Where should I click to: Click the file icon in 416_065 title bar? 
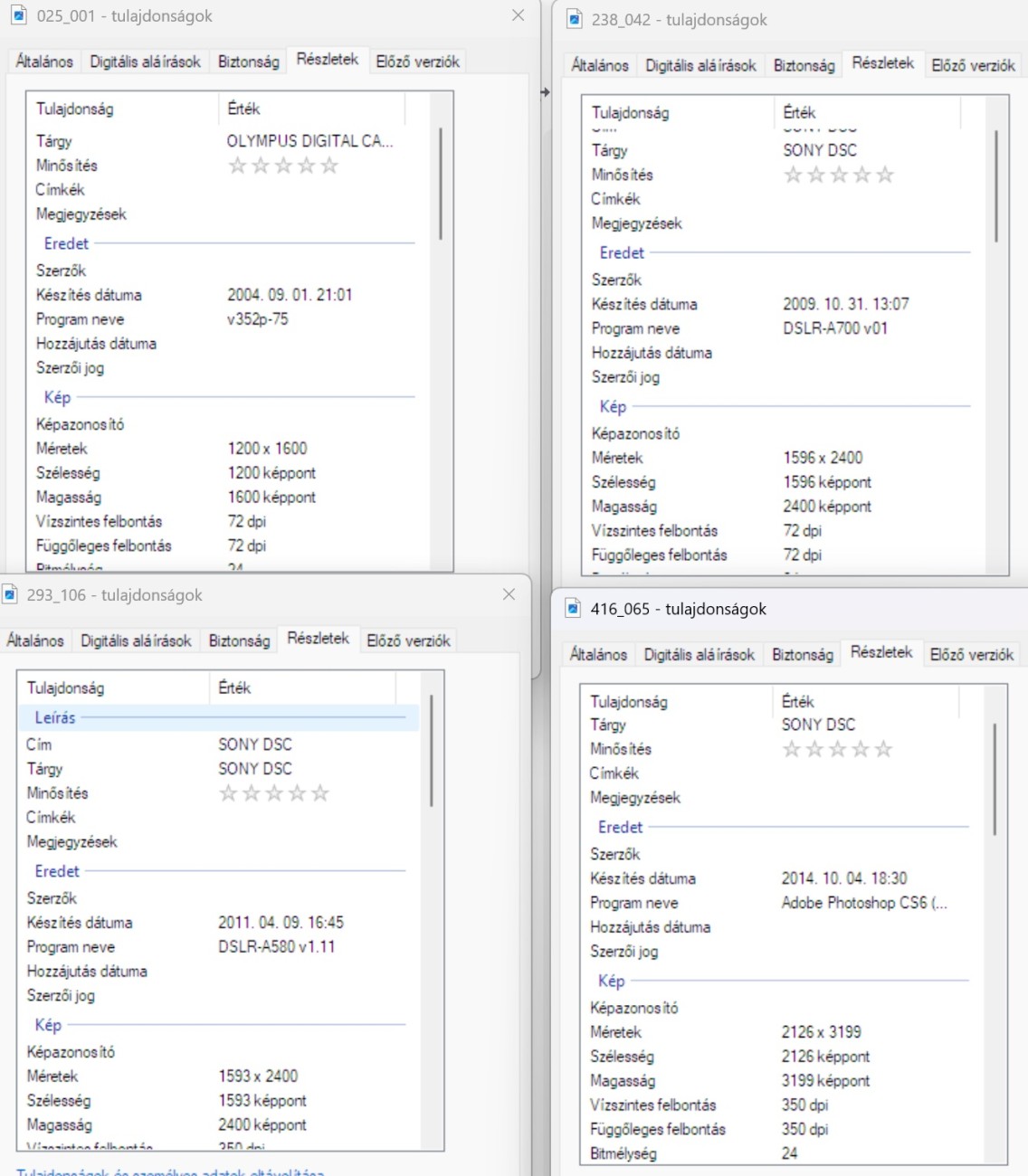point(573,609)
